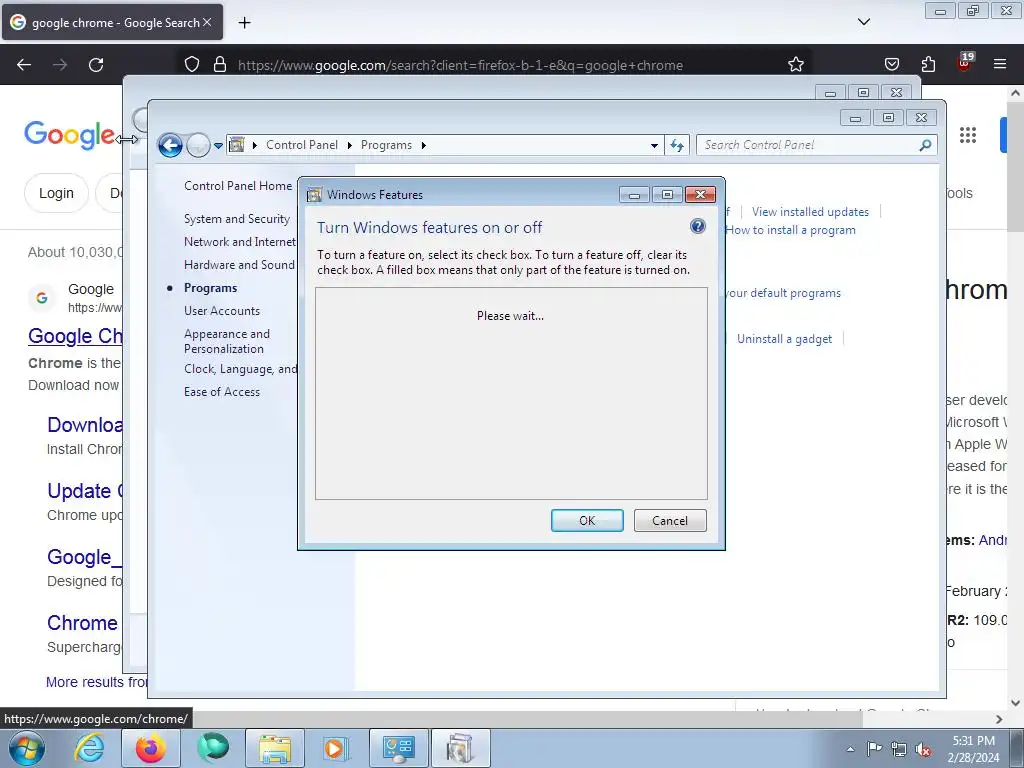
Task: Open the Google apps grid icon
Action: [968, 135]
